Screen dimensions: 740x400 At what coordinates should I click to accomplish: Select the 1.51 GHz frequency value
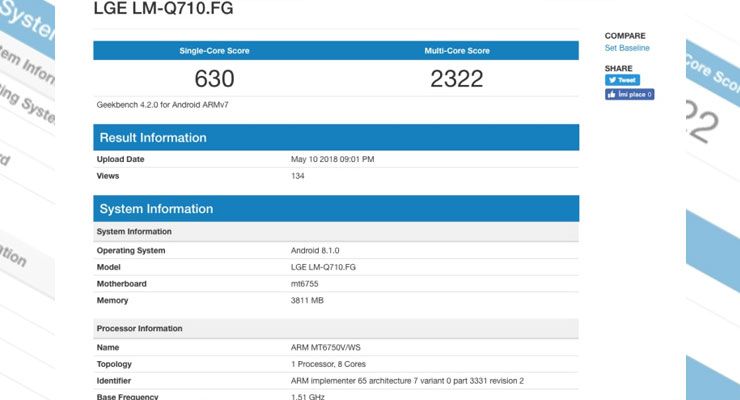point(308,397)
